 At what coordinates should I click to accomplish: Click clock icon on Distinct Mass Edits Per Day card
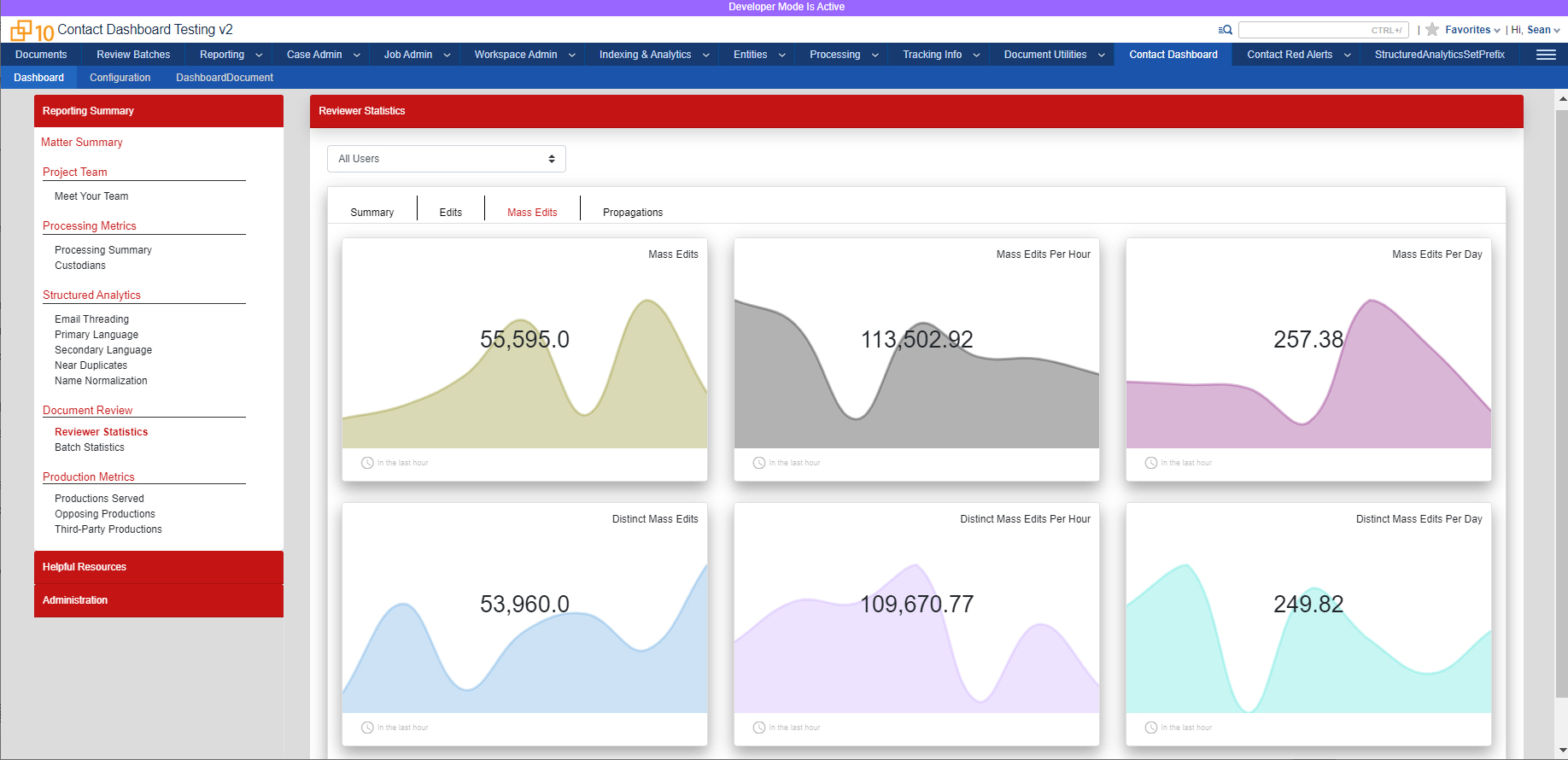1150,728
